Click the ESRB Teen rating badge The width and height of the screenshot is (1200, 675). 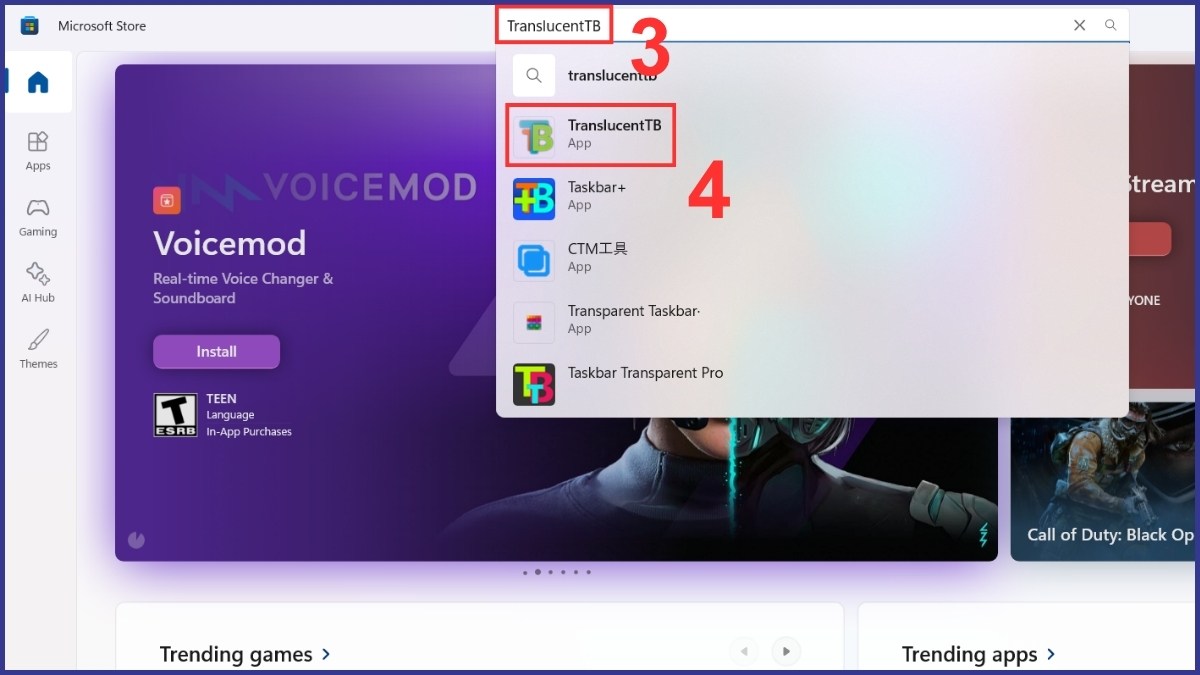pyautogui.click(x=175, y=414)
